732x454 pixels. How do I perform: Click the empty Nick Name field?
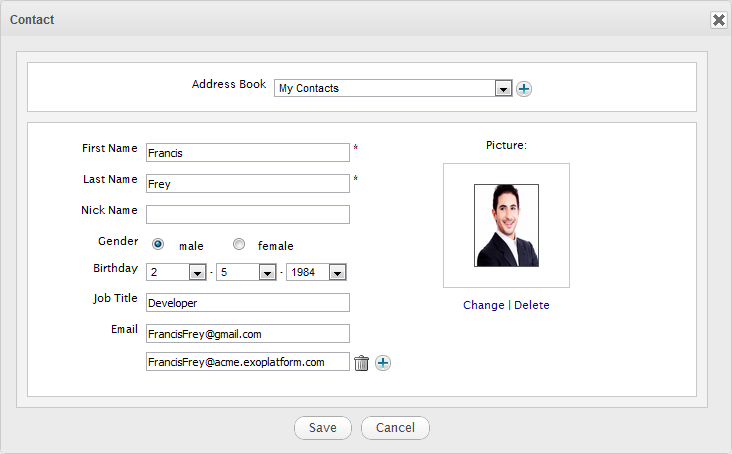pyautogui.click(x=247, y=214)
